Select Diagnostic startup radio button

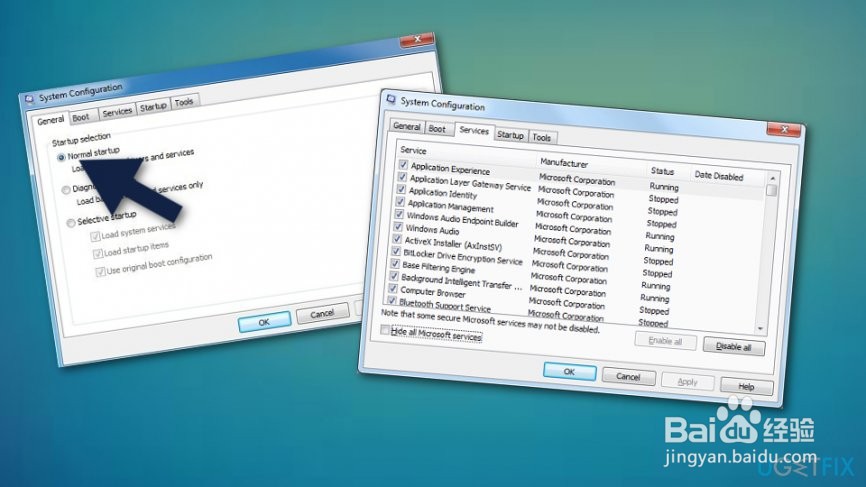tap(66, 190)
